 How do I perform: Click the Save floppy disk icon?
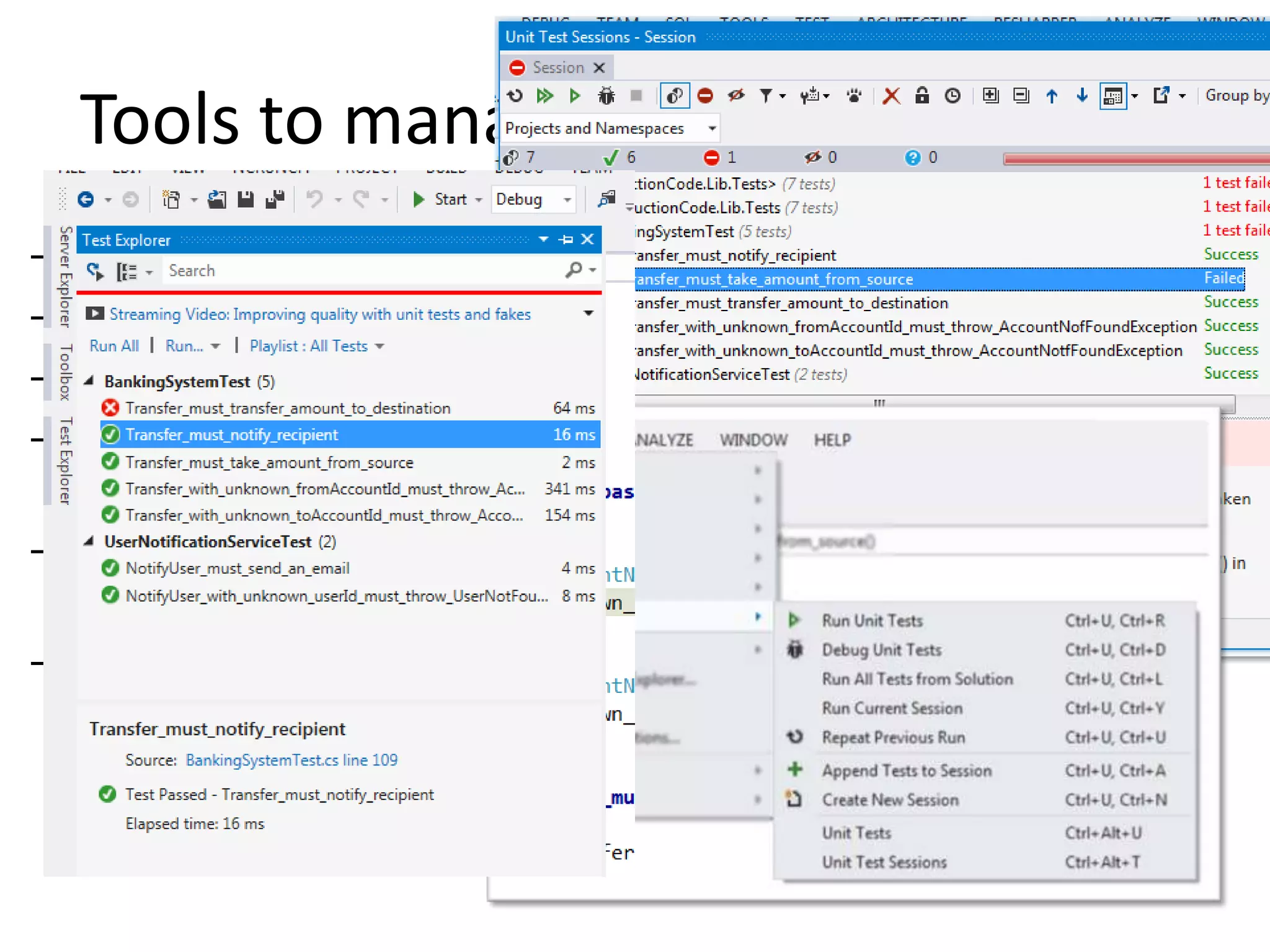click(246, 200)
